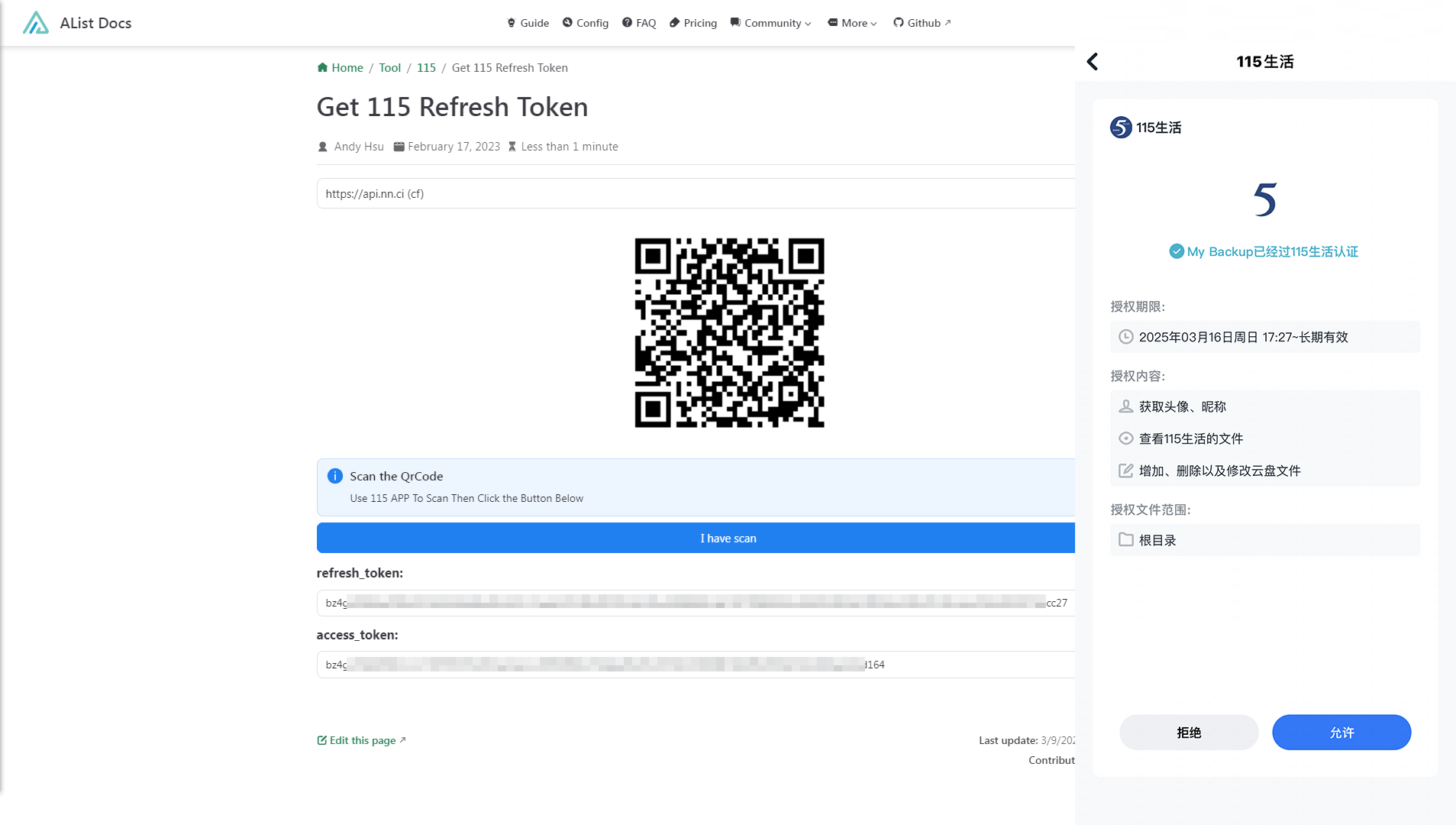Click the eye icon beside 查看115生活的文件
1456x825 pixels.
point(1125,438)
